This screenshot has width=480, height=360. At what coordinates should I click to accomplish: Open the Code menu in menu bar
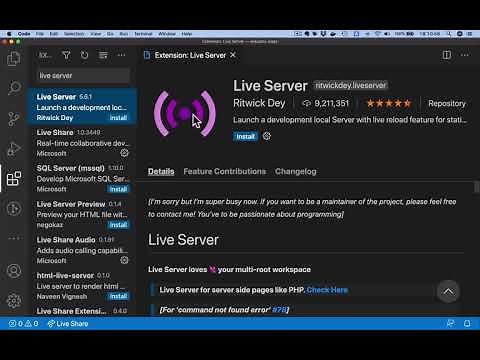tap(24, 34)
